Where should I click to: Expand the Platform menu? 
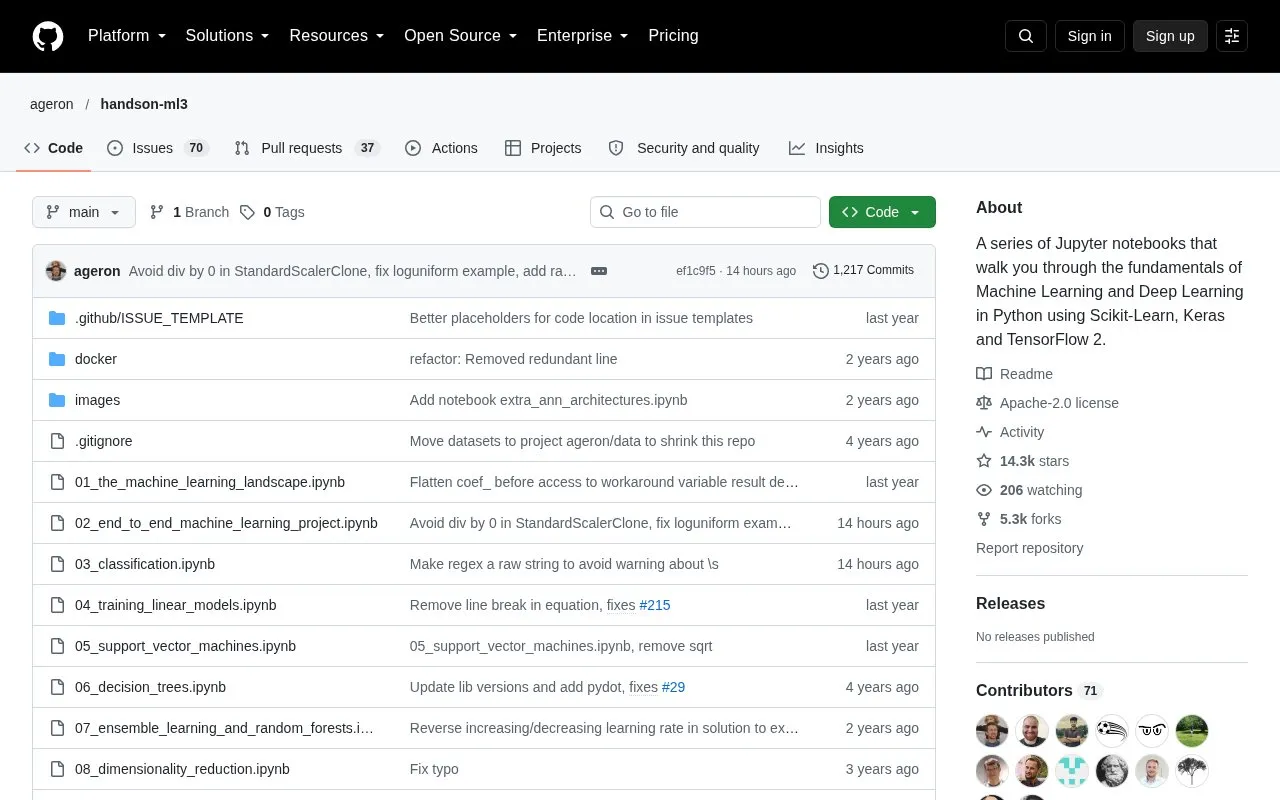[127, 36]
